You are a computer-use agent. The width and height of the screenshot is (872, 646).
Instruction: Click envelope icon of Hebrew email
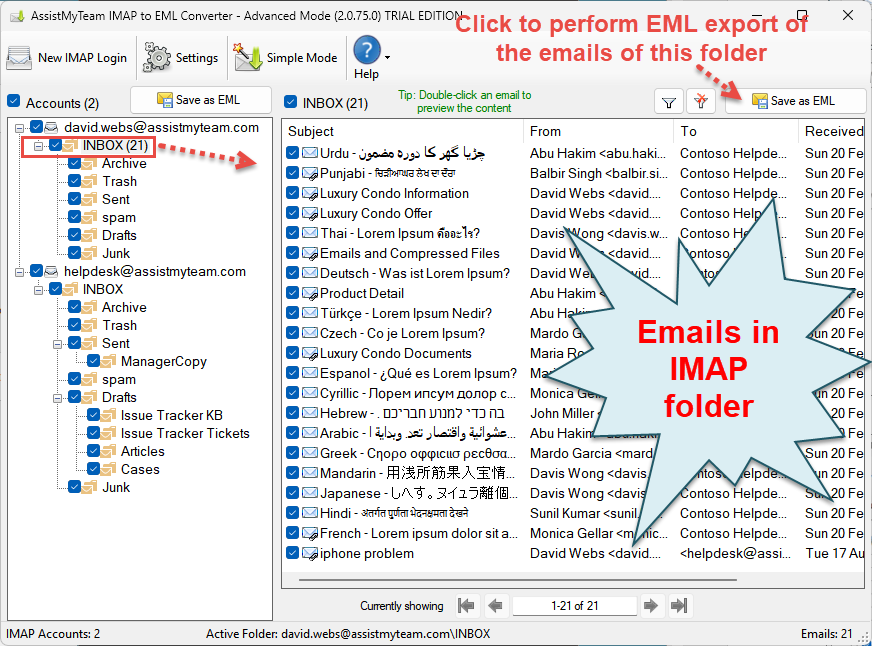pos(310,413)
